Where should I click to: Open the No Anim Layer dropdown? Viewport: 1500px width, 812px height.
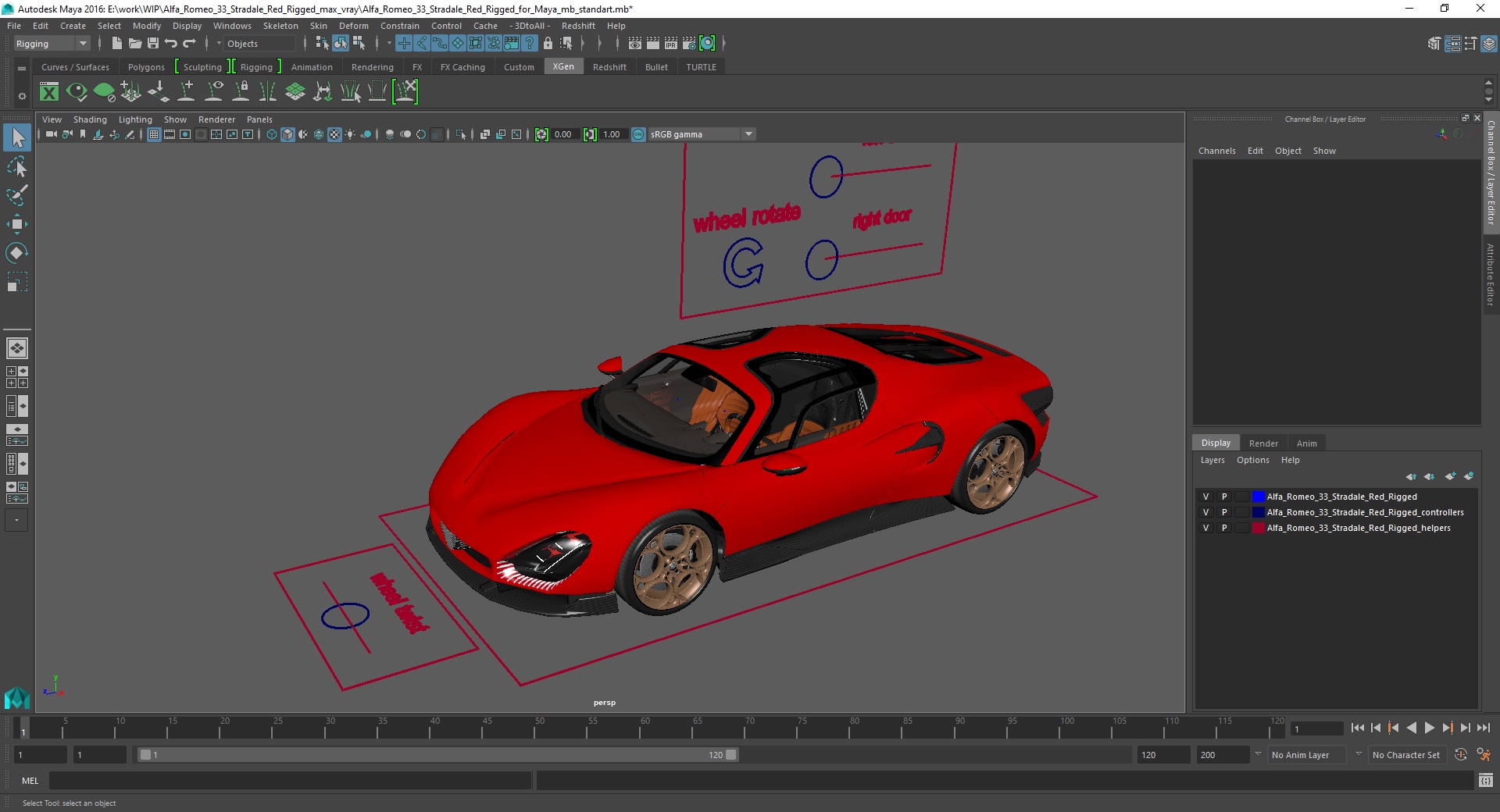click(x=1307, y=755)
